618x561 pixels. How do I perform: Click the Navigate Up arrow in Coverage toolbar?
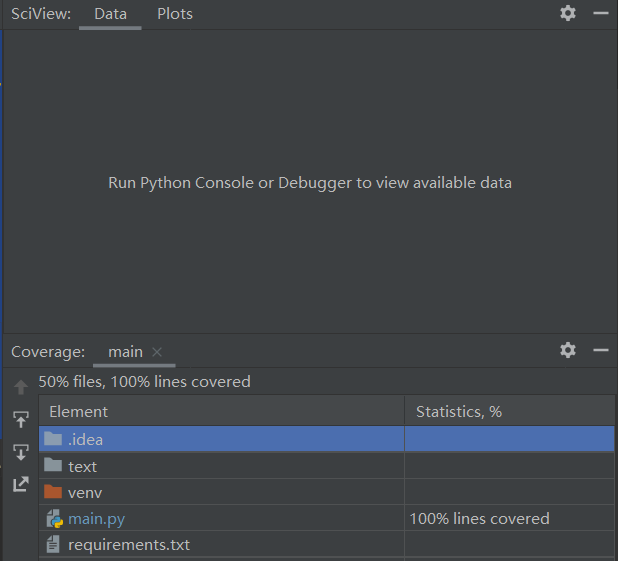click(x=21, y=387)
